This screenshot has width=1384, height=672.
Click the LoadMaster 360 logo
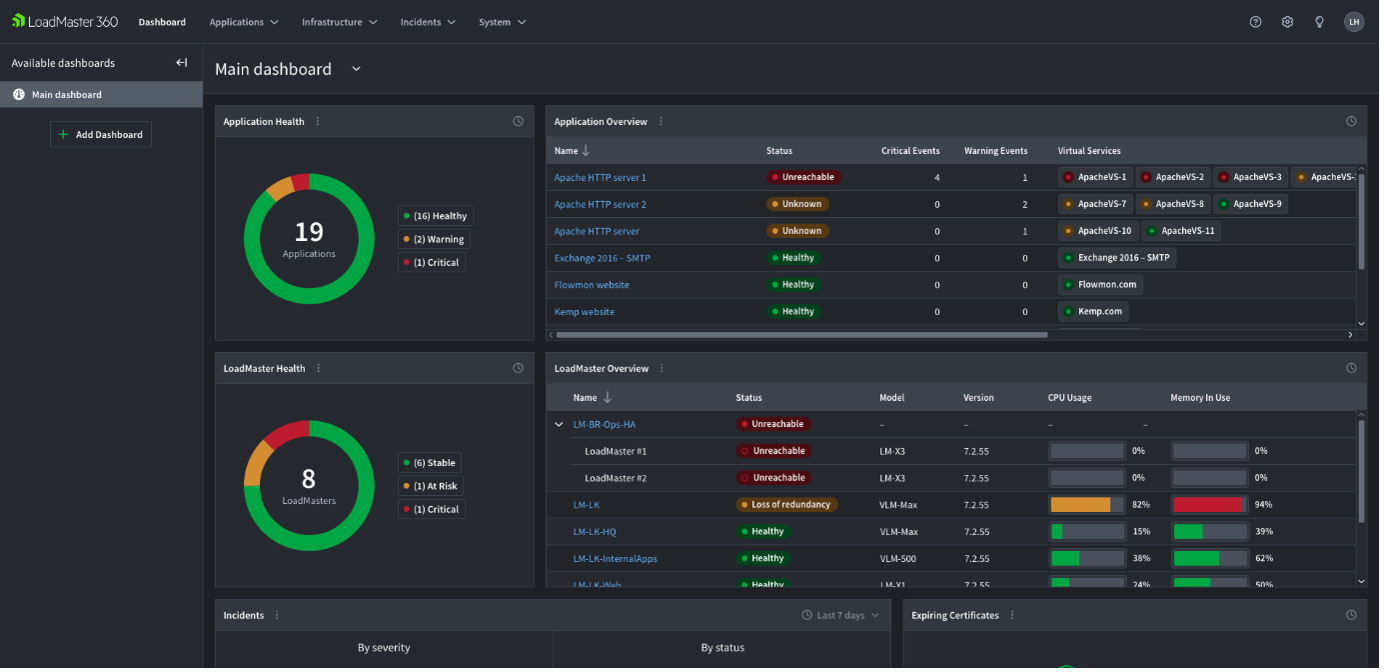pyautogui.click(x=63, y=20)
